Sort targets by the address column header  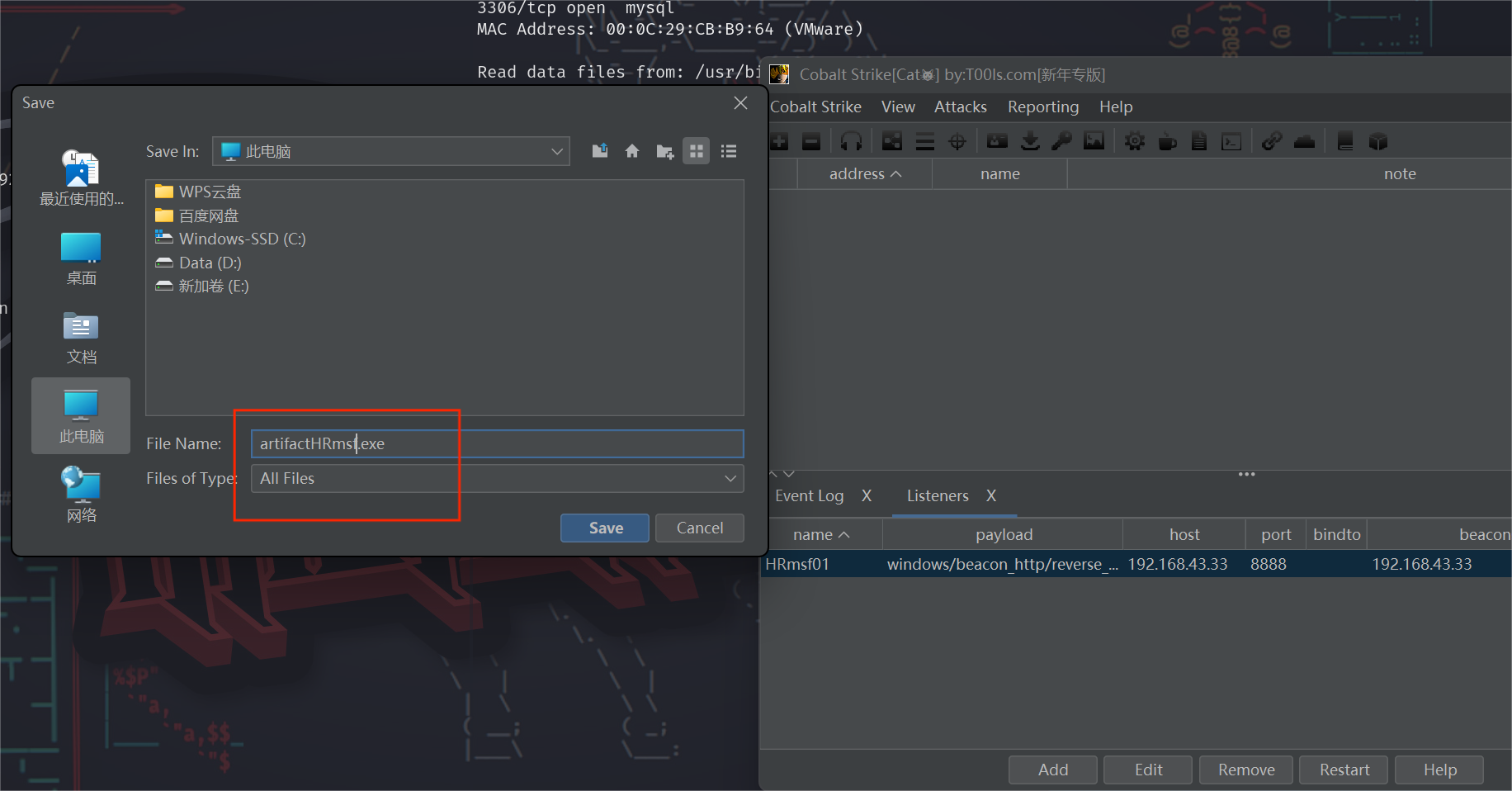point(865,174)
